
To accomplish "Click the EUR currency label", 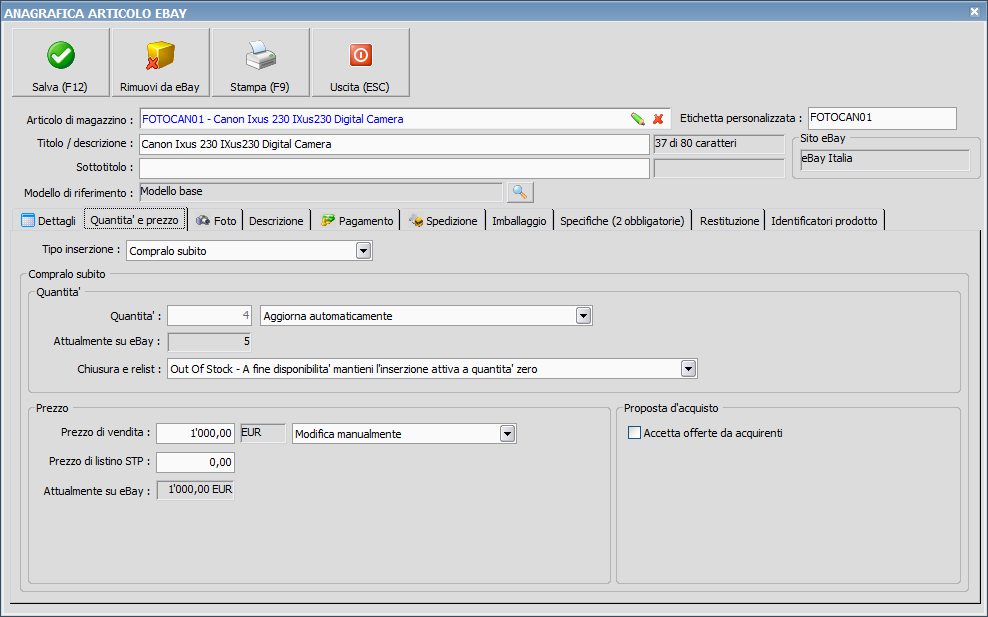I will coord(263,433).
